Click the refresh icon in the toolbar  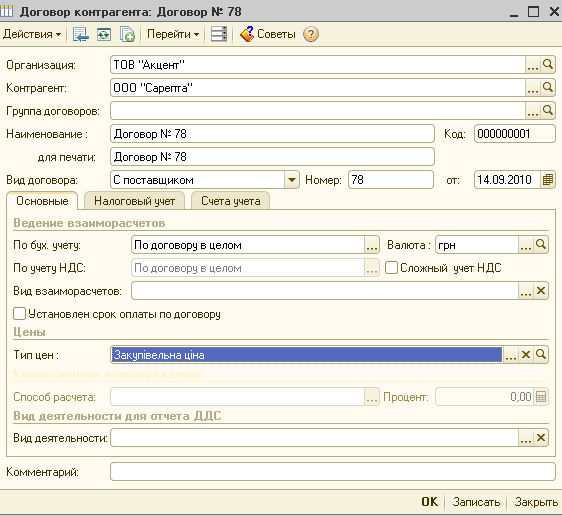pyautogui.click(x=104, y=35)
